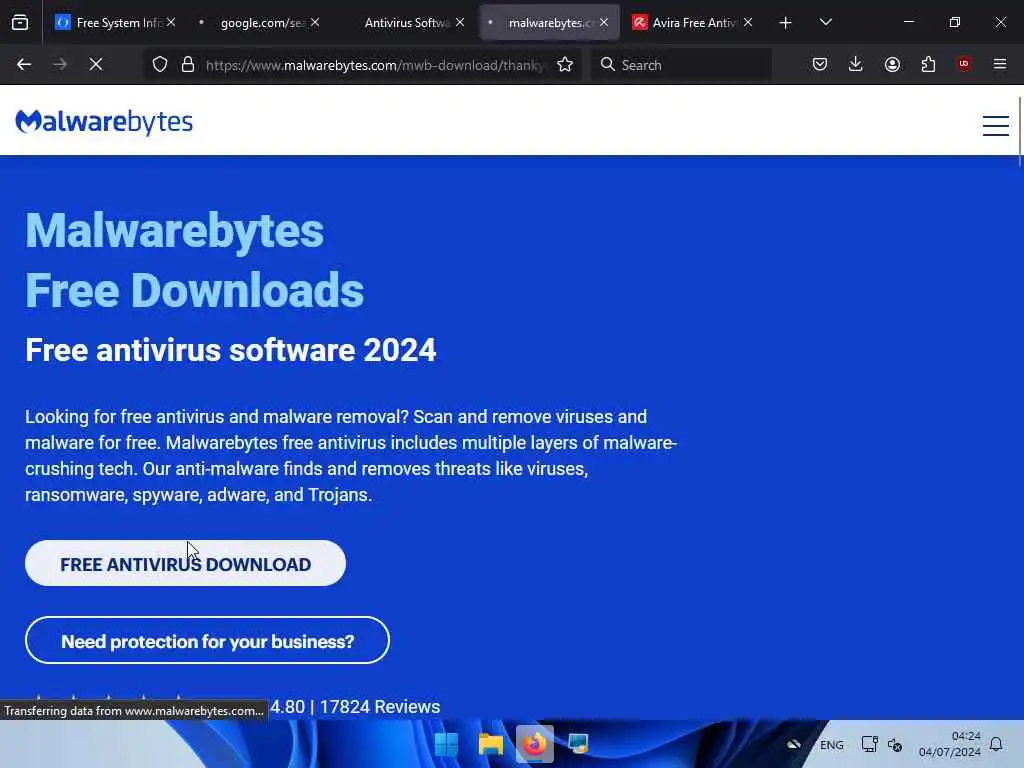Open network status tray icon
The height and width of the screenshot is (768, 1024).
pos(869,744)
